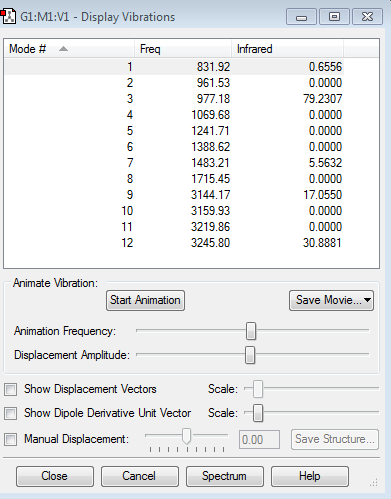Click infrared value 5.5632

pyautogui.click(x=325, y=163)
